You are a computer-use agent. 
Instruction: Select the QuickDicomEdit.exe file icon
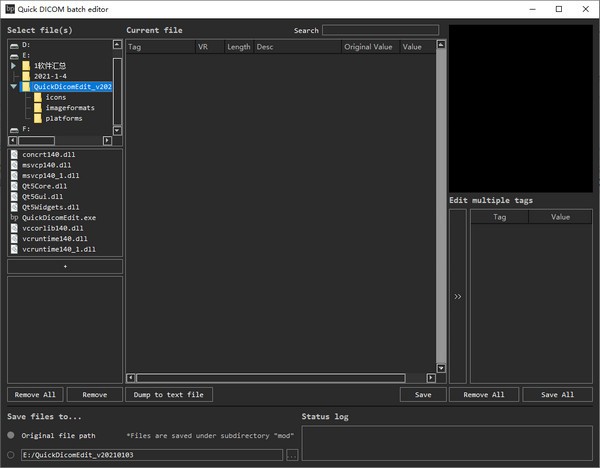point(14,217)
